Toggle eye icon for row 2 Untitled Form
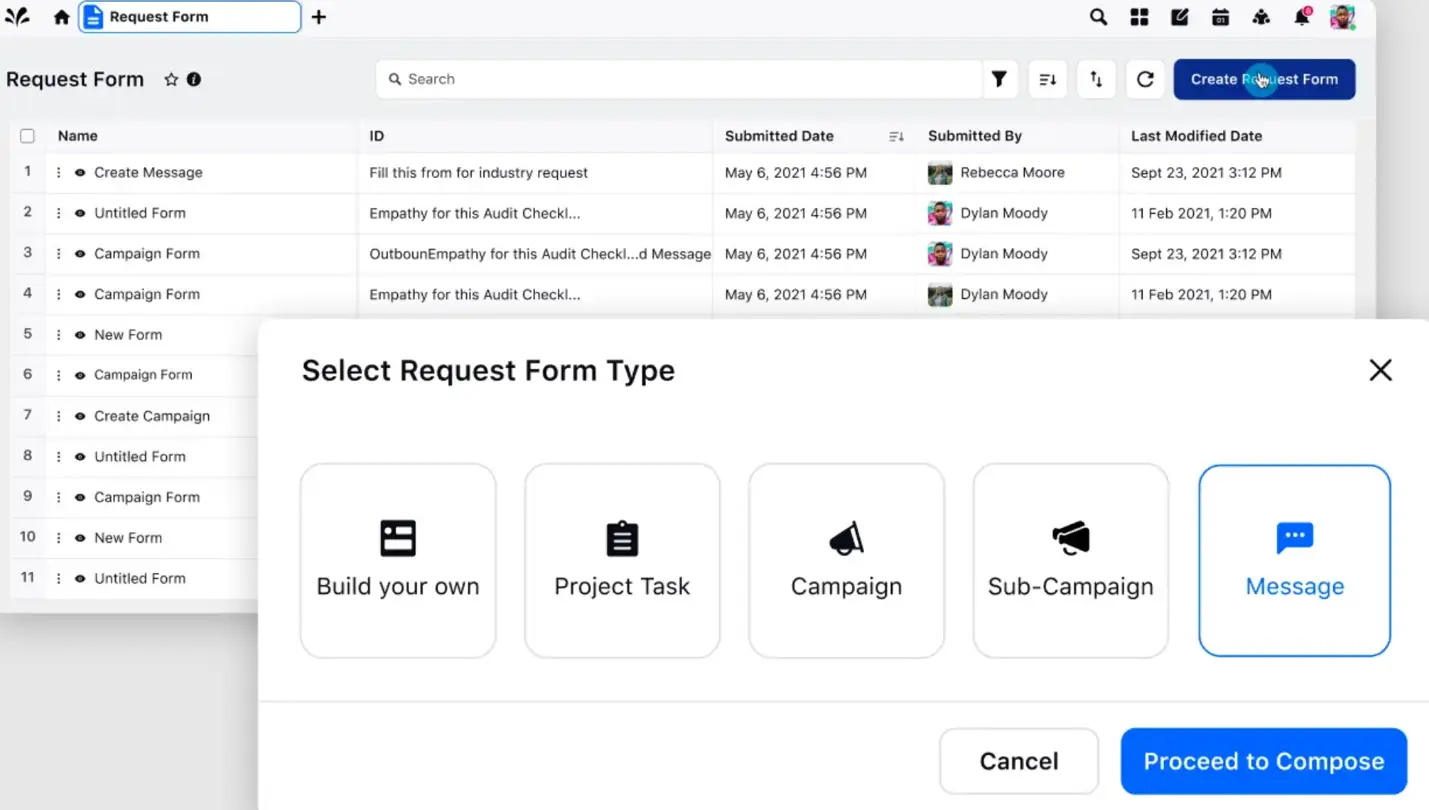Image resolution: width=1429 pixels, height=810 pixels. pos(80,213)
